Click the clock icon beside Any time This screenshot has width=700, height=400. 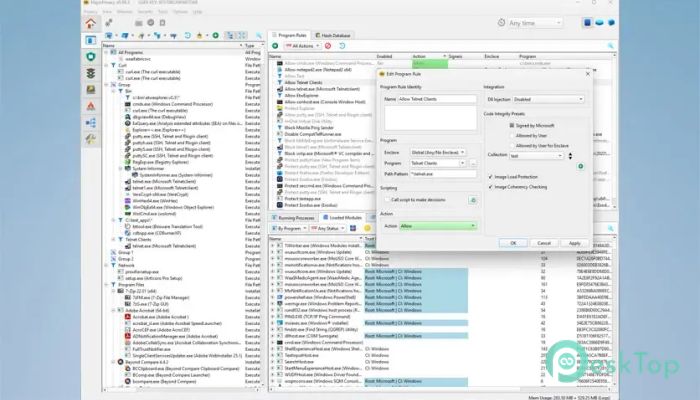pyautogui.click(x=501, y=22)
